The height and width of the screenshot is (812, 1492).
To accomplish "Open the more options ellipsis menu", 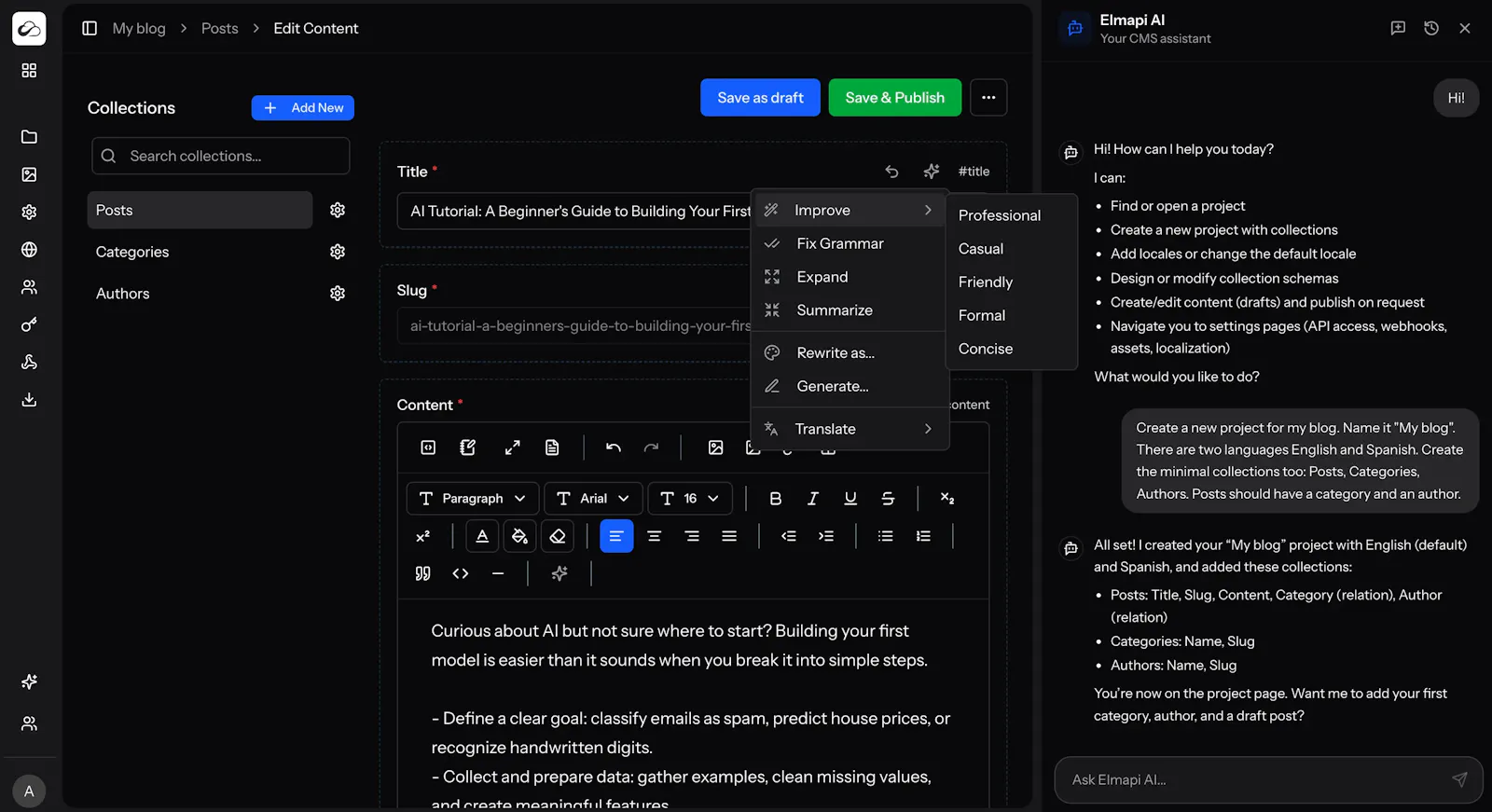I will tap(988, 98).
